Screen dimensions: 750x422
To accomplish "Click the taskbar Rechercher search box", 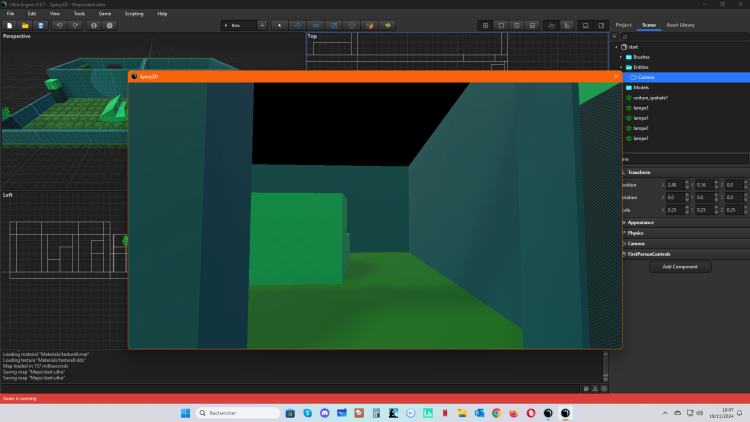I will coord(238,413).
